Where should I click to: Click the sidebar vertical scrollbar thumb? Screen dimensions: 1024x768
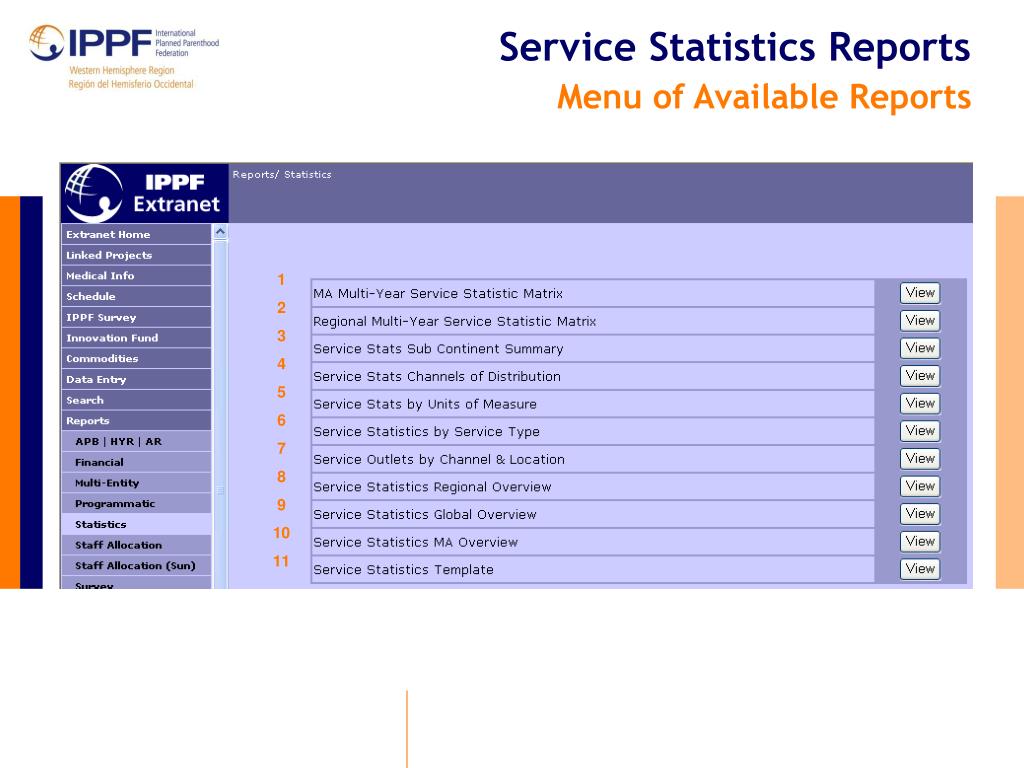[x=220, y=414]
